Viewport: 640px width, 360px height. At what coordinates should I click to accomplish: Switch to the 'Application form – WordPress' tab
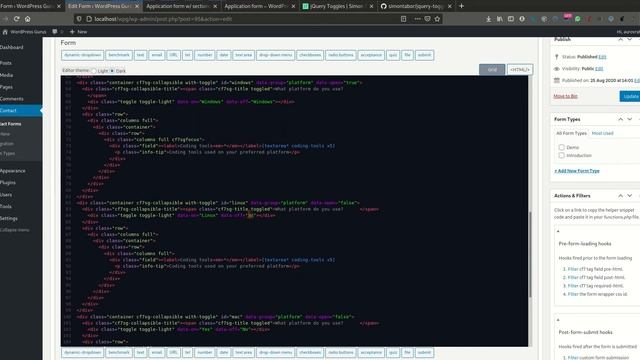click(x=260, y=6)
